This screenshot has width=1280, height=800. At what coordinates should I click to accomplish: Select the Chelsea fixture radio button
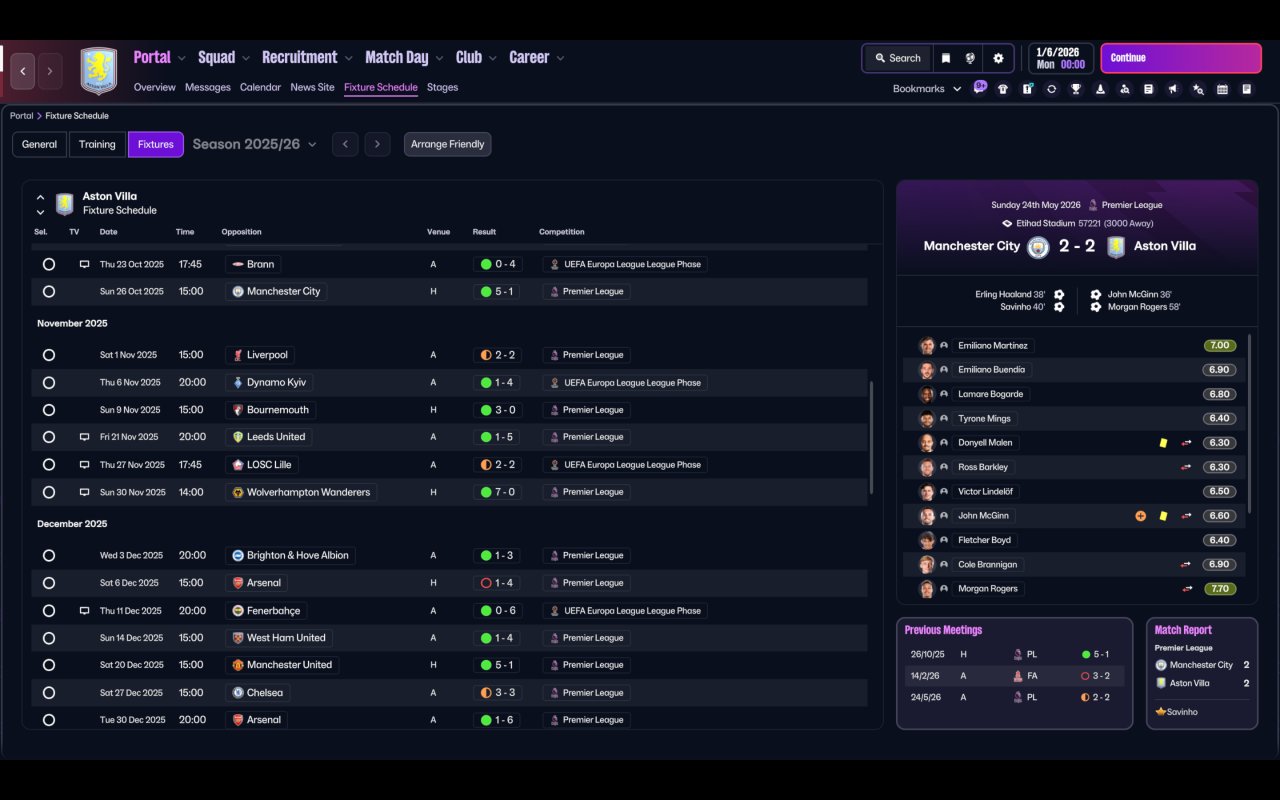(49, 693)
